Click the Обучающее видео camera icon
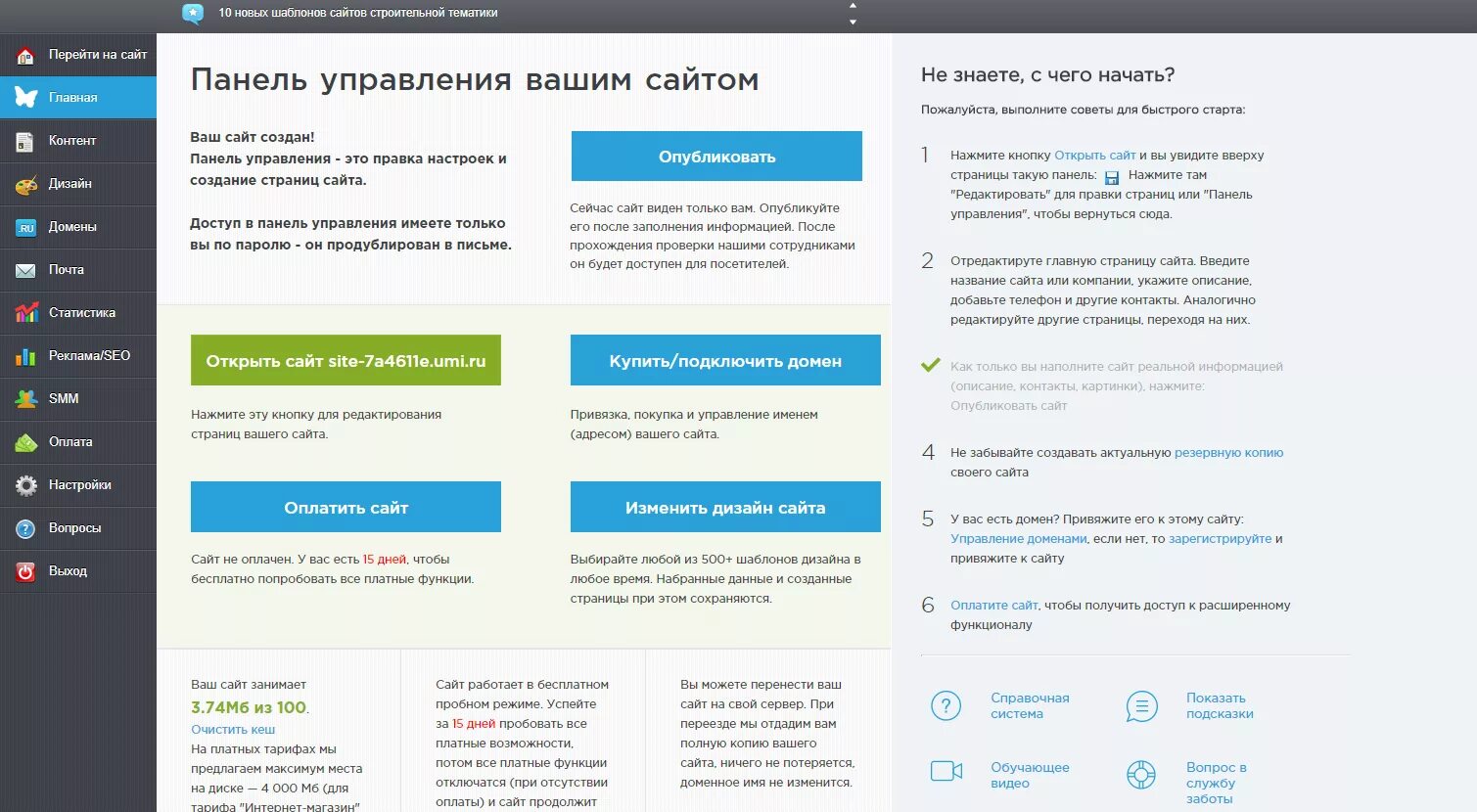The image size is (1477, 812). (x=946, y=771)
